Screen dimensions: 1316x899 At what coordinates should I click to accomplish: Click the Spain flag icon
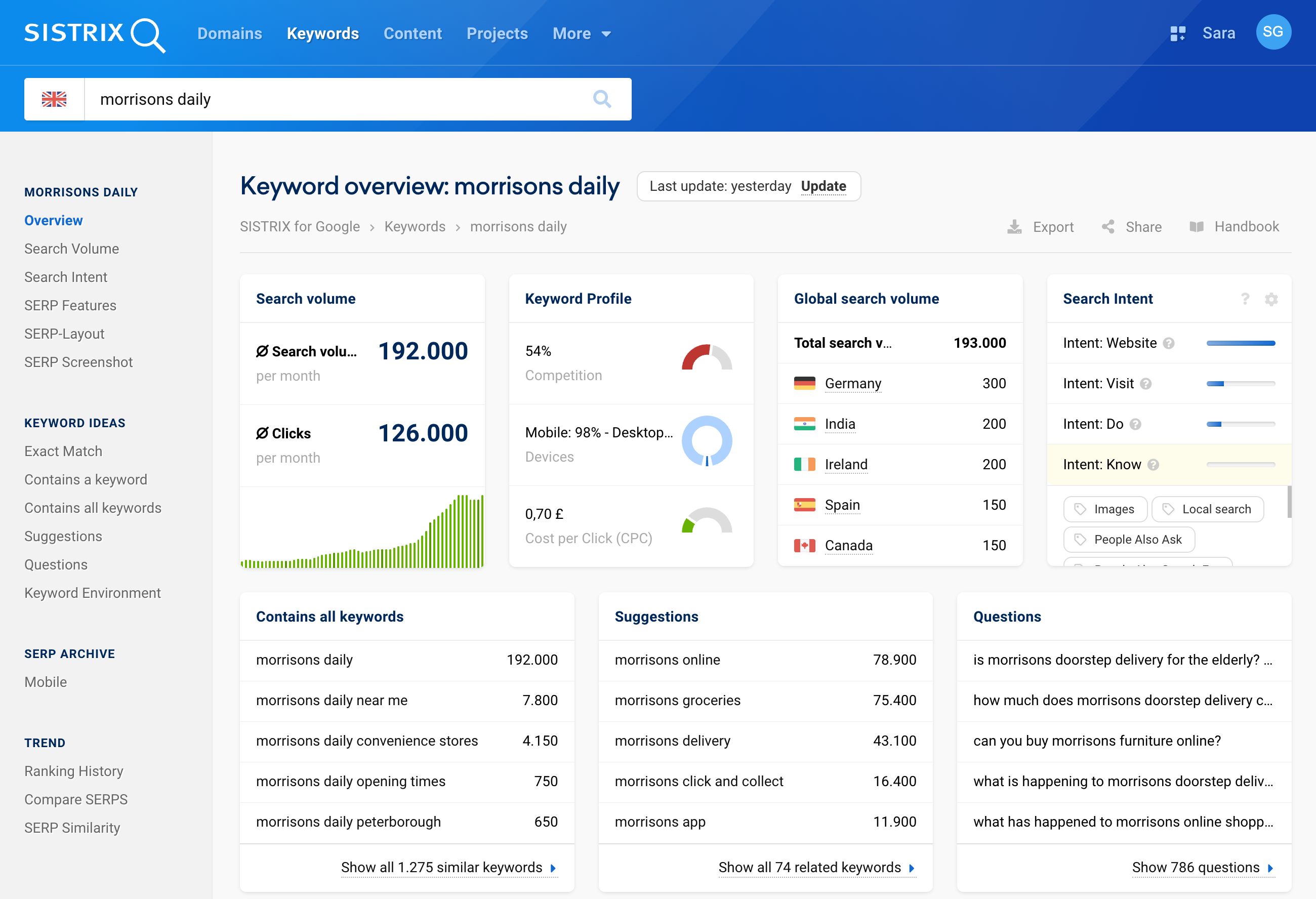pyautogui.click(x=804, y=505)
